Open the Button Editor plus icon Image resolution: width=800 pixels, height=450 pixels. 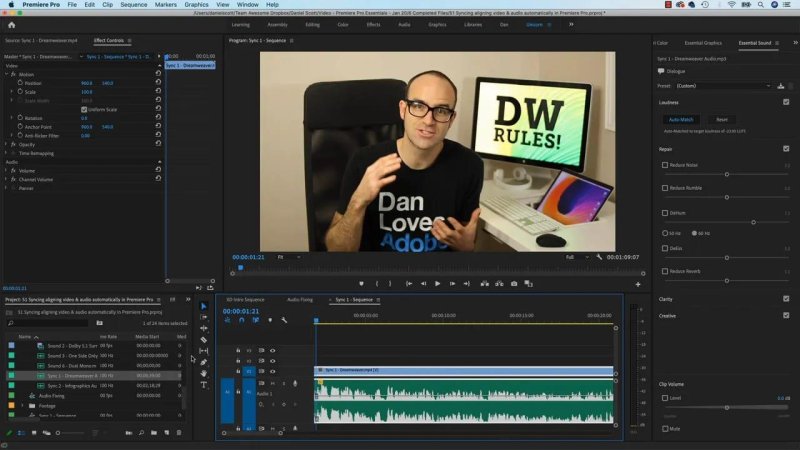(x=638, y=284)
